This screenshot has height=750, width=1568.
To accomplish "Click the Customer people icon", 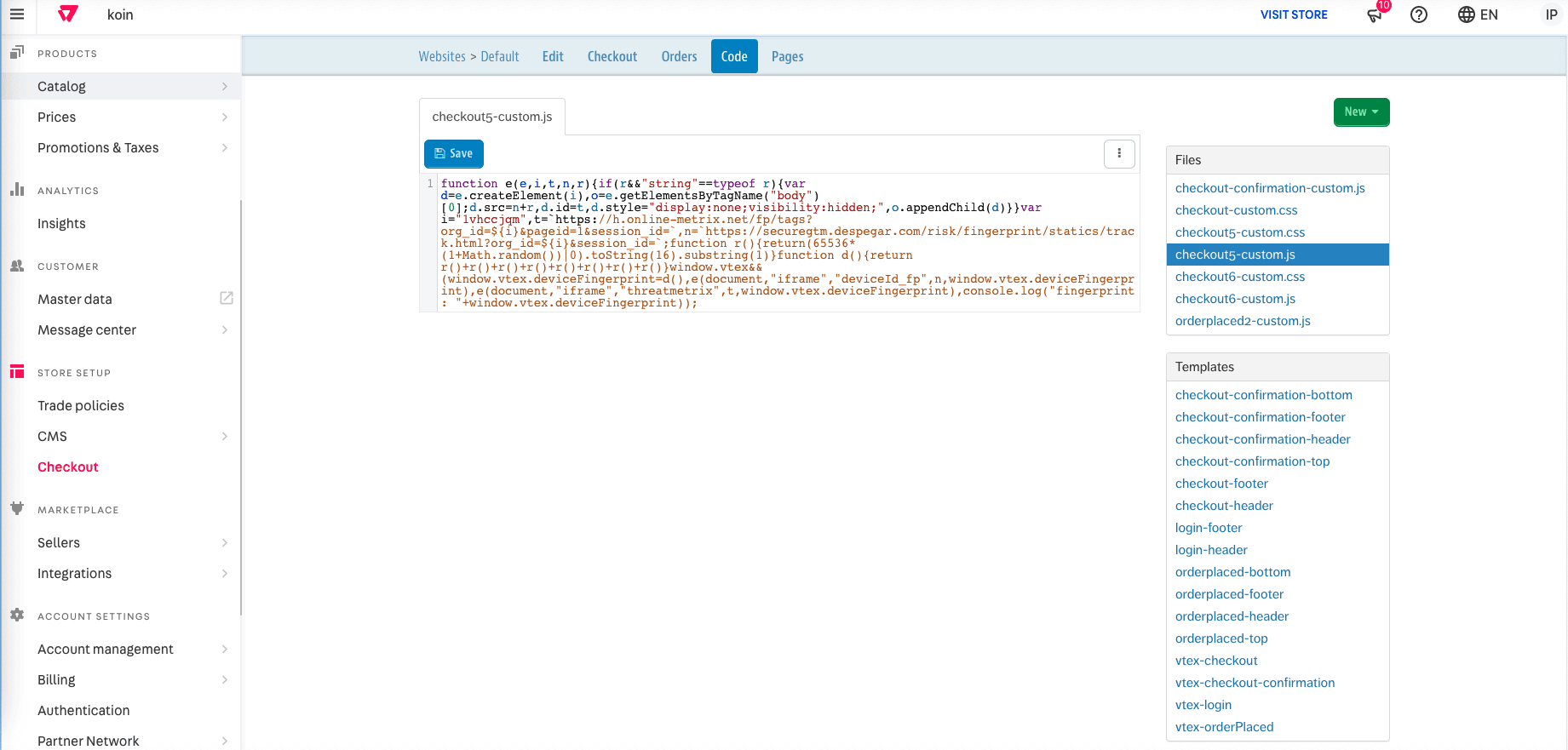I will [17, 266].
